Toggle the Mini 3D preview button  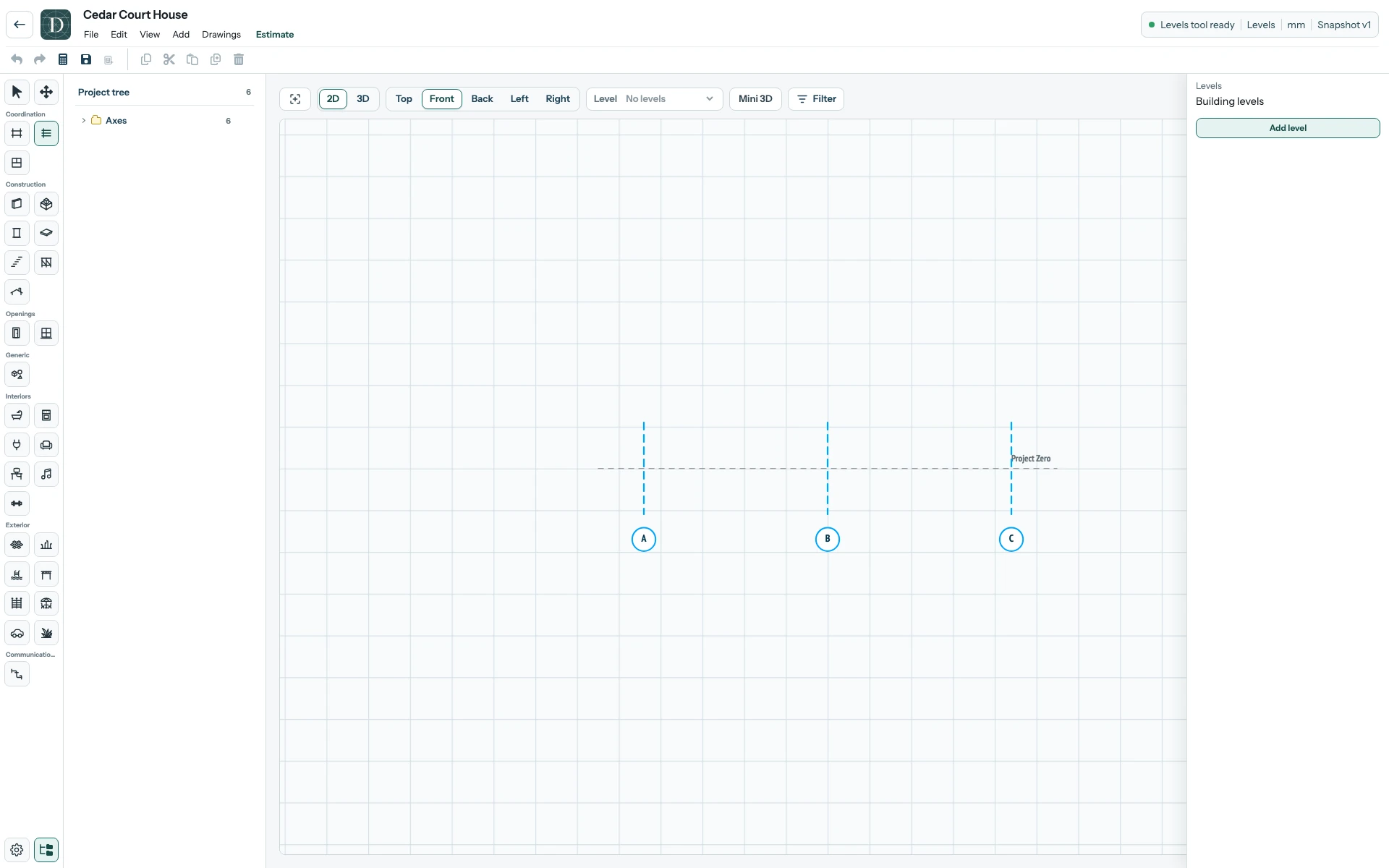coord(755,99)
